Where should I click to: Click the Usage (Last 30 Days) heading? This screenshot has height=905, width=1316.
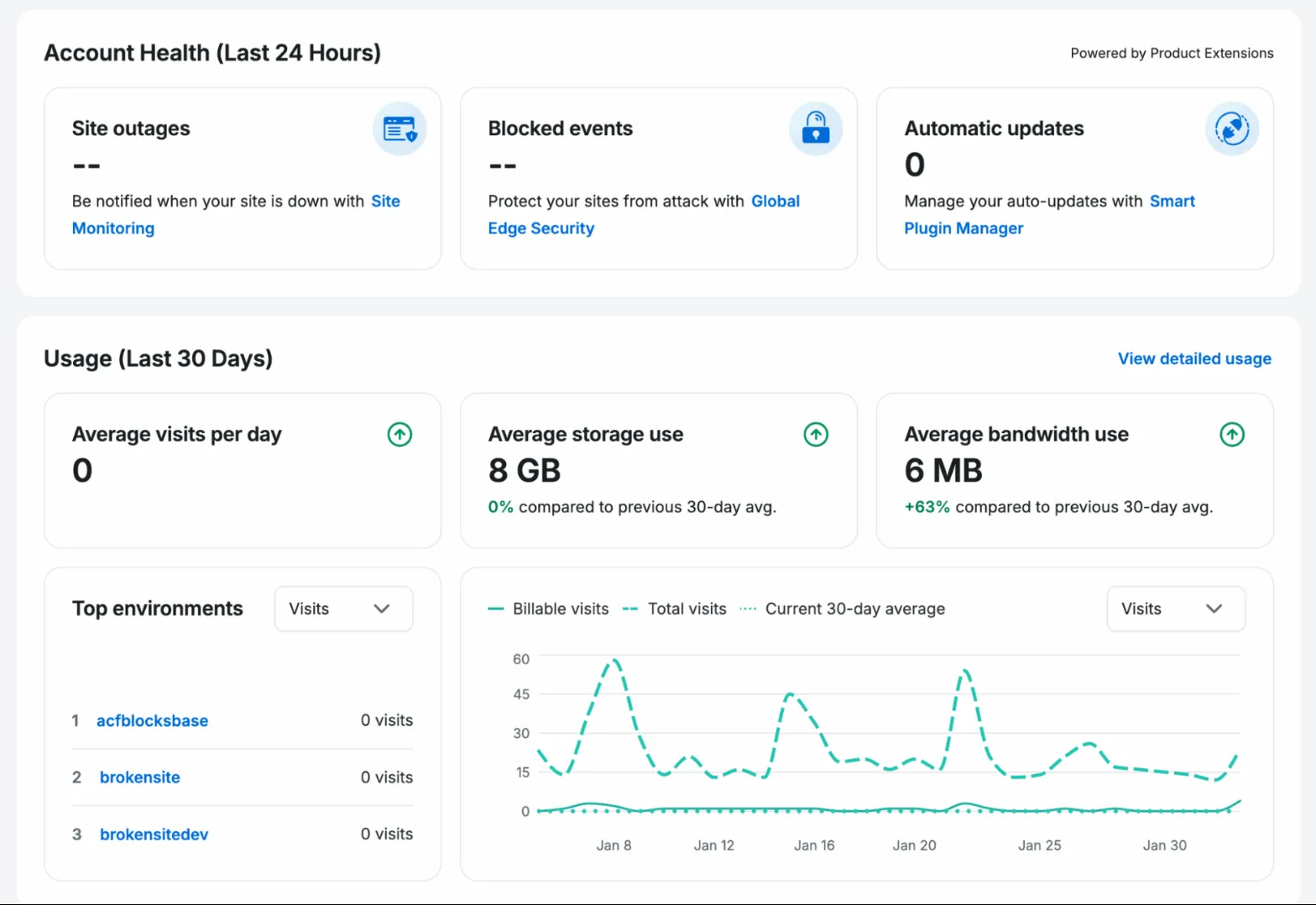coord(159,358)
